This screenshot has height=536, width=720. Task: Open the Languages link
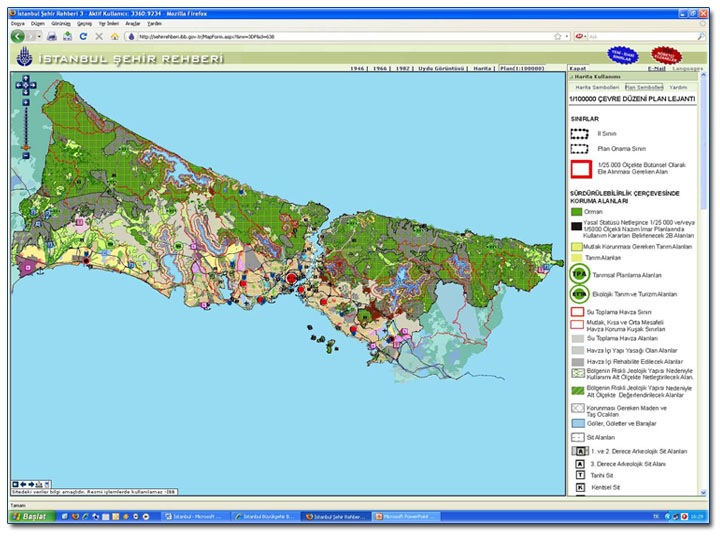[x=687, y=68]
